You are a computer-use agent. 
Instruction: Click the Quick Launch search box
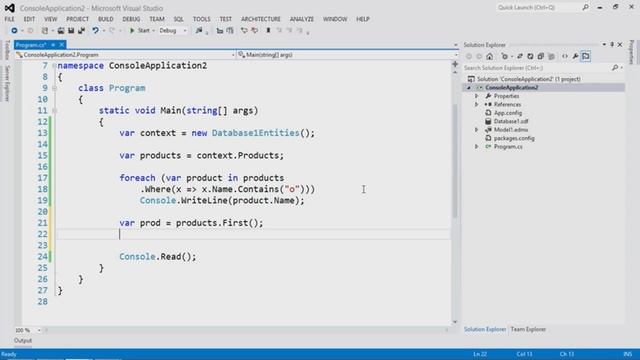click(538, 8)
